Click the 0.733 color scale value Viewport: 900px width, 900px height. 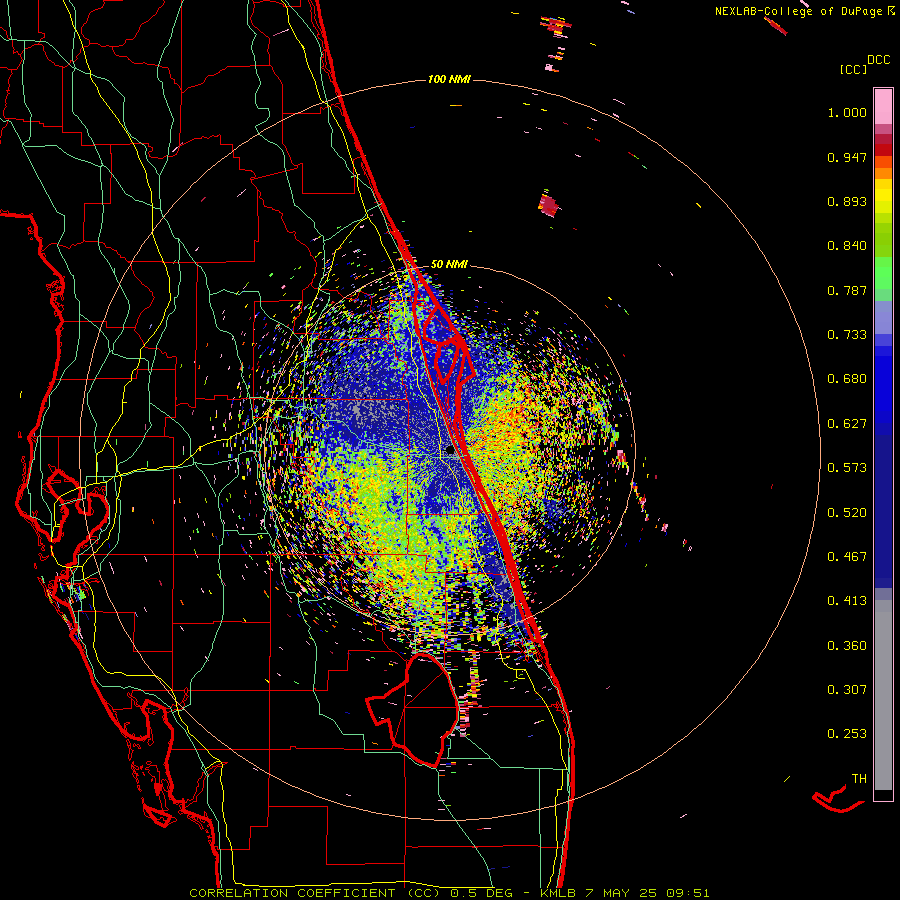click(x=847, y=335)
